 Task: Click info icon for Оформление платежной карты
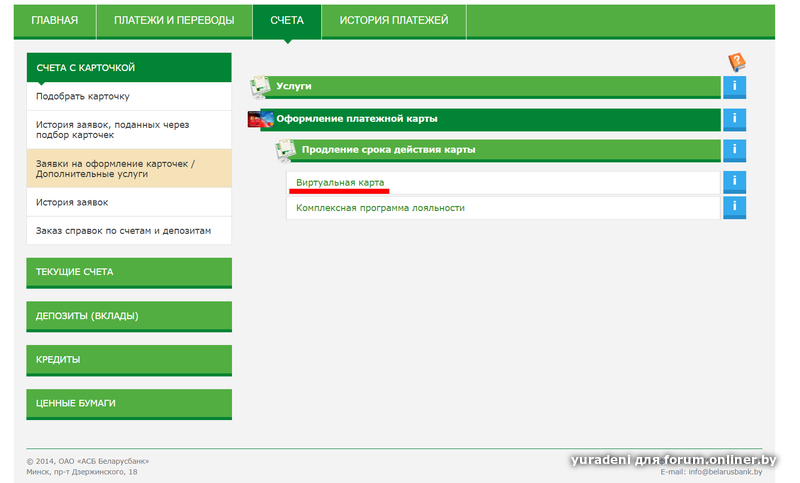click(x=734, y=119)
